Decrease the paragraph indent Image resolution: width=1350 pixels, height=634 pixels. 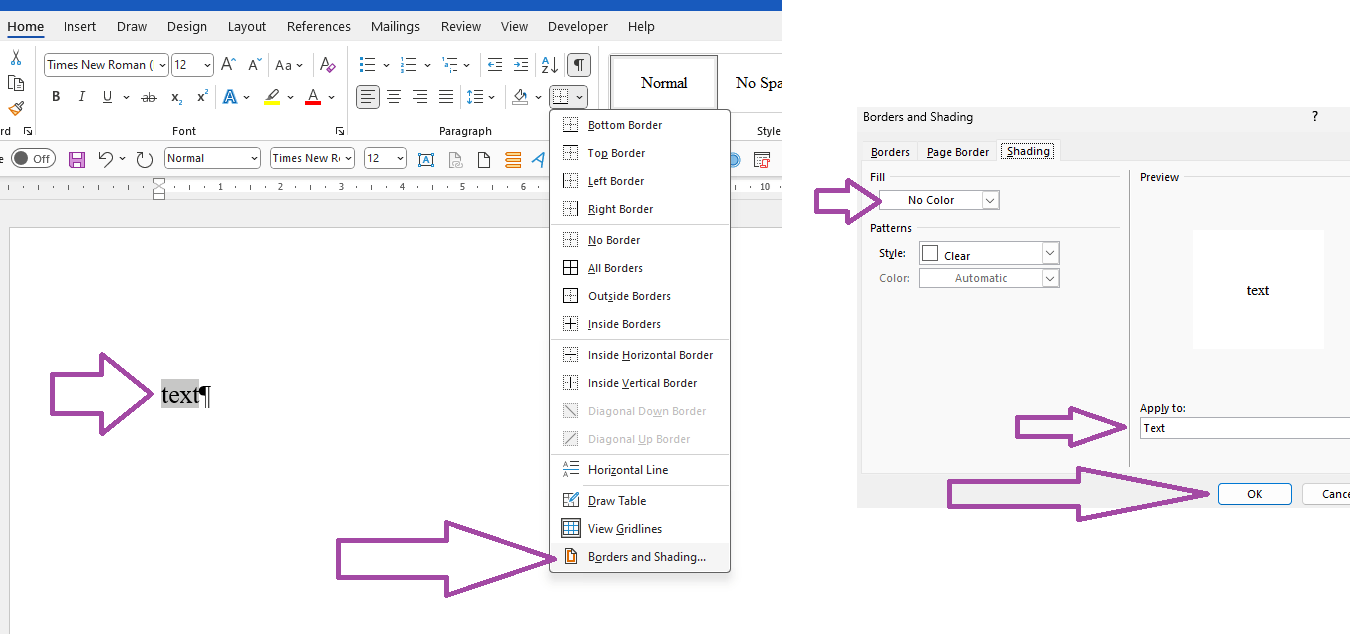pos(495,65)
